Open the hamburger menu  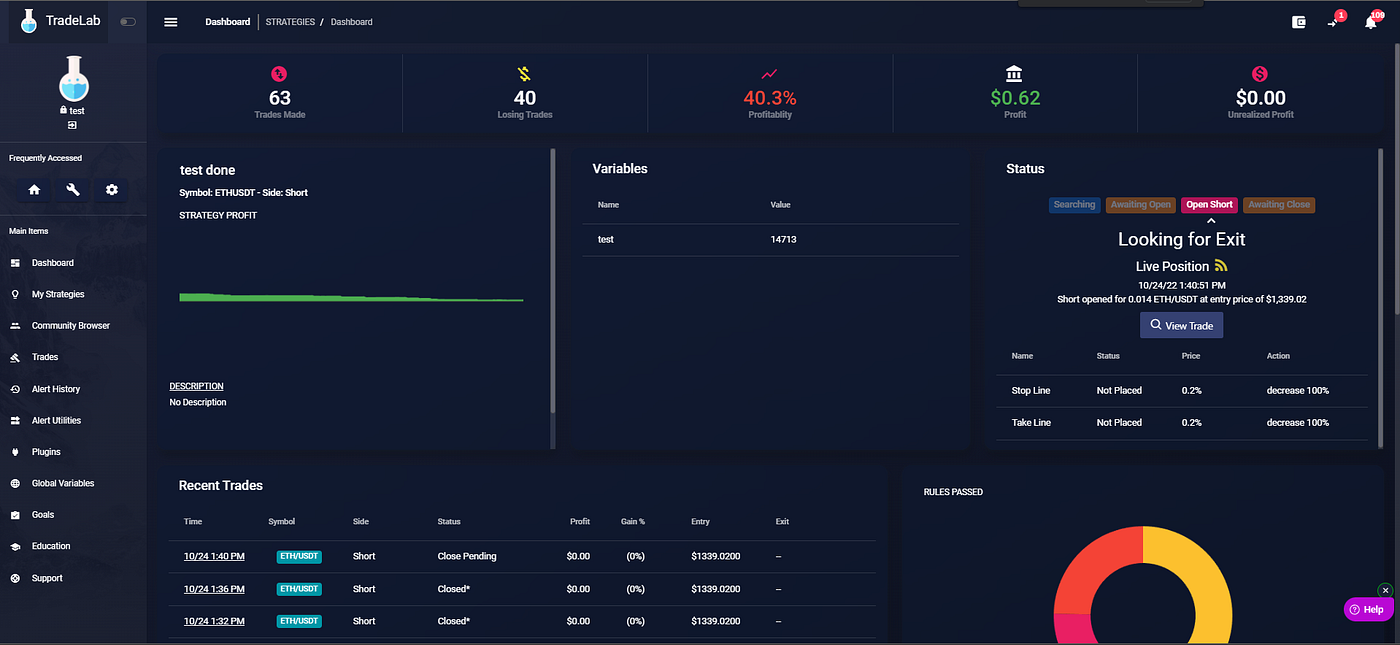tap(171, 22)
